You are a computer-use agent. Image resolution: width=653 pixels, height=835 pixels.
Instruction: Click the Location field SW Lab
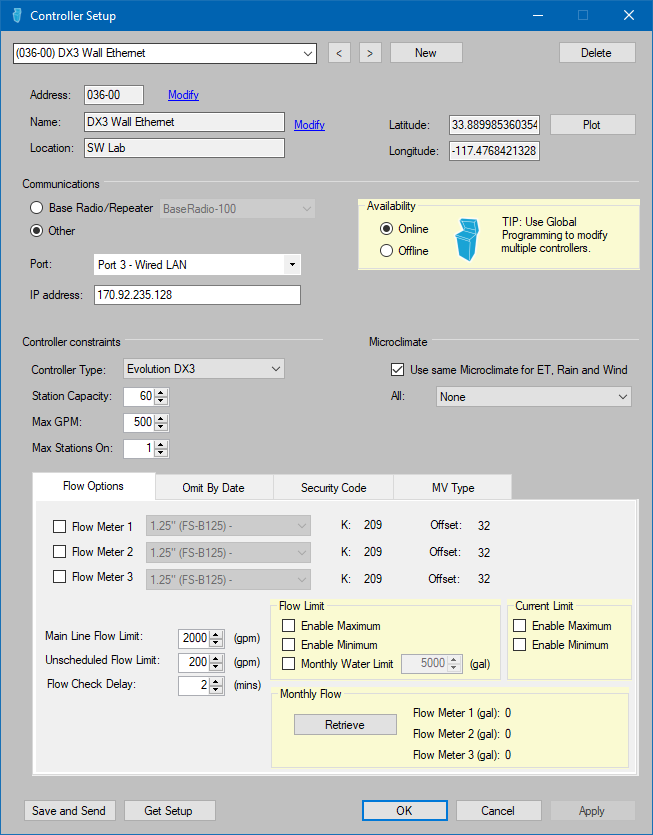pyautogui.click(x=184, y=148)
